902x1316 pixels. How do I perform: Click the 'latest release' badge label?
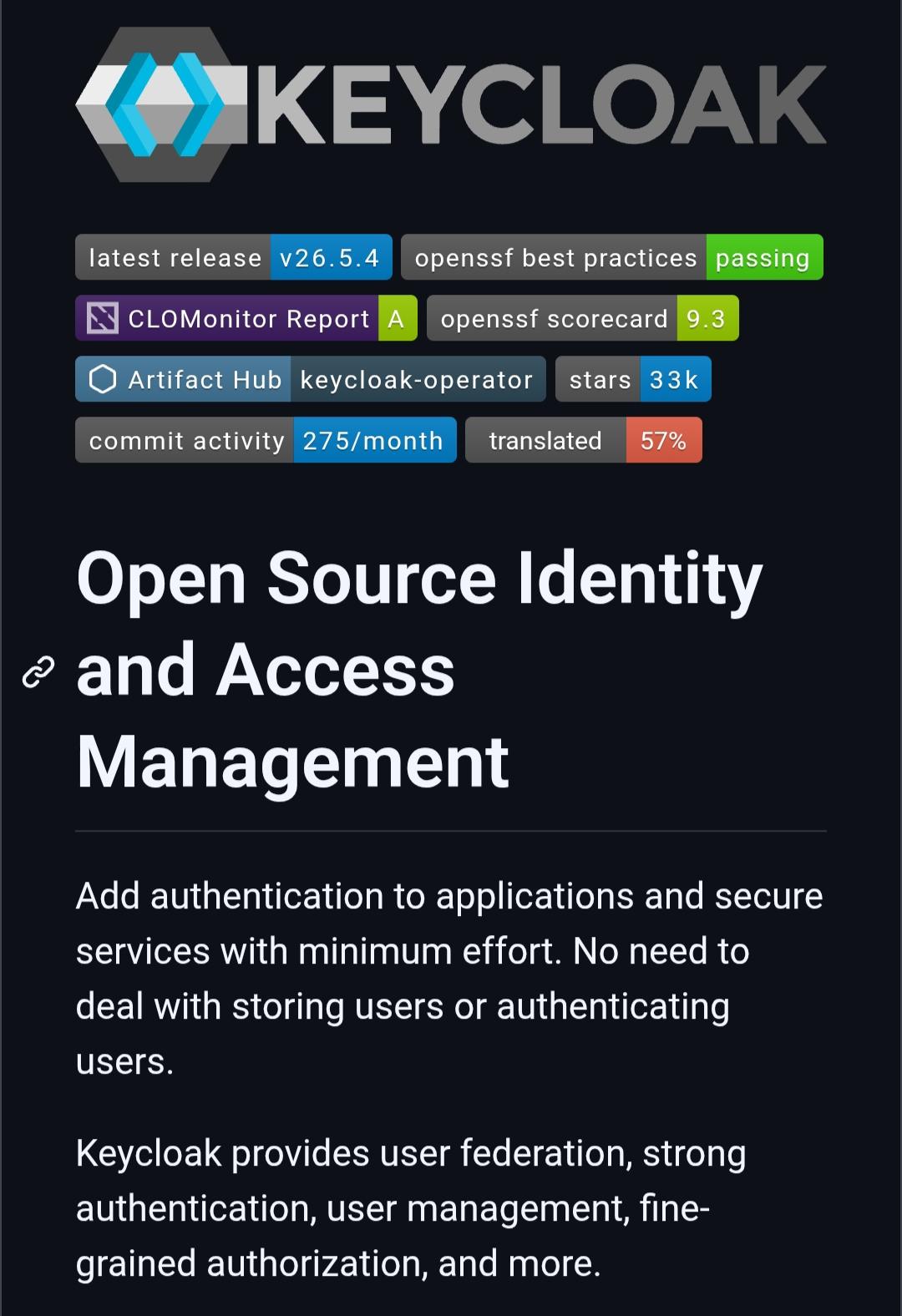tap(174, 258)
